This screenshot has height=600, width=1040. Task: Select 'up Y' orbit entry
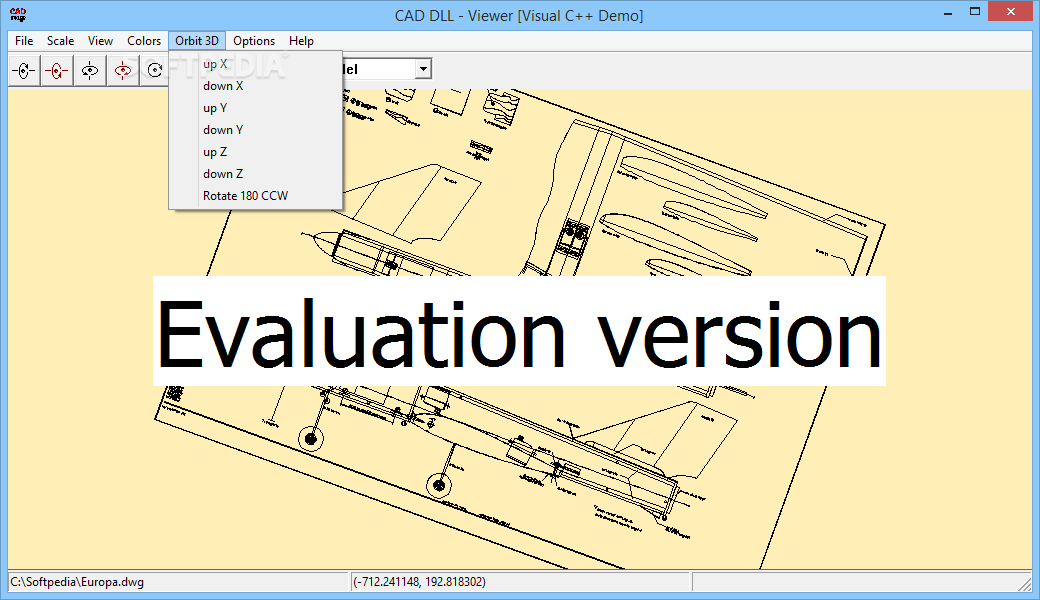pos(256,108)
